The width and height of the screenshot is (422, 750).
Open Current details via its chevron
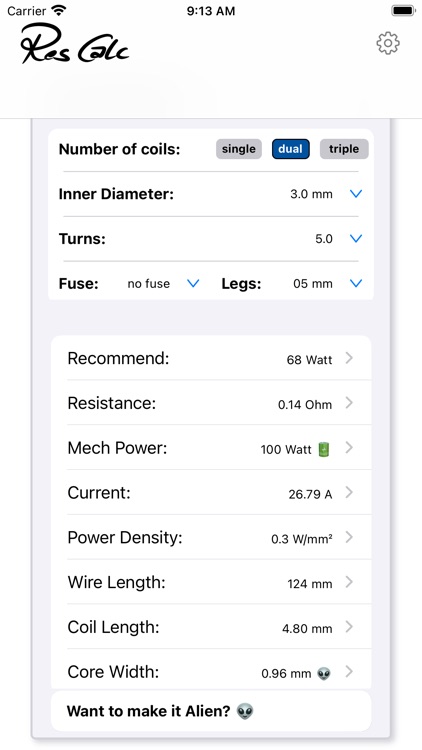pos(349,493)
